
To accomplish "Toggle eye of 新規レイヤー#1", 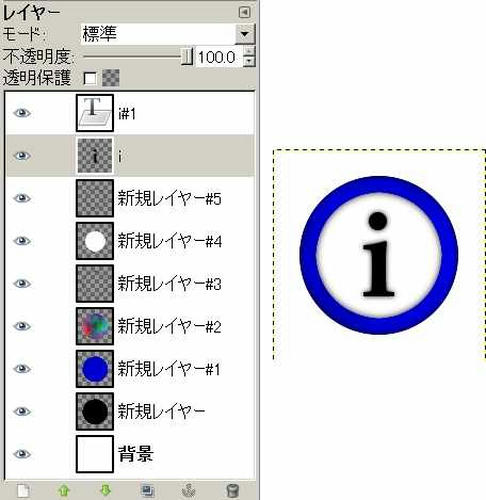I will 22,369.
